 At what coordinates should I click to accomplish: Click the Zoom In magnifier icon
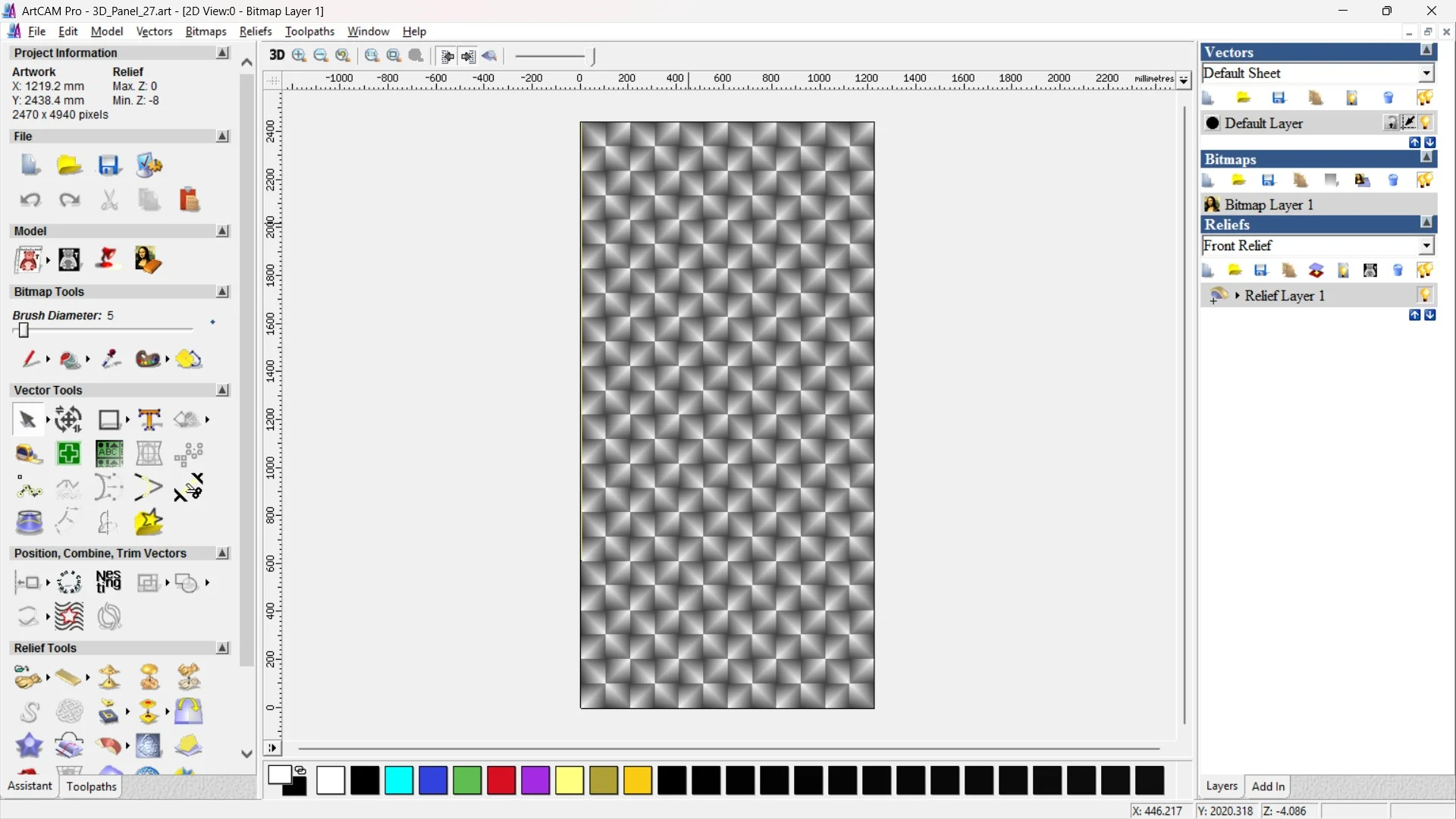(x=300, y=55)
